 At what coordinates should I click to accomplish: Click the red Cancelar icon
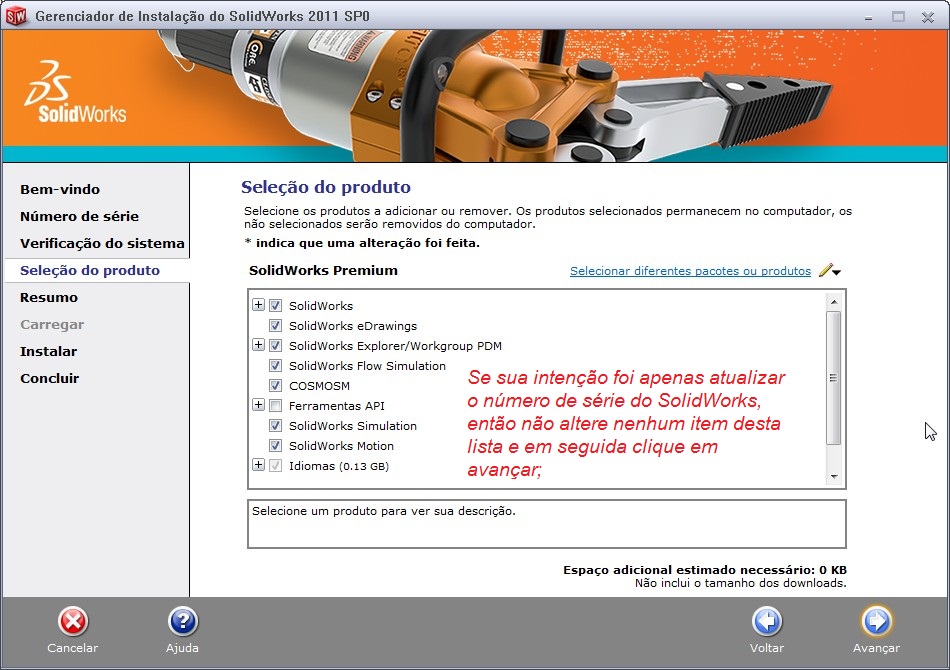(x=73, y=622)
